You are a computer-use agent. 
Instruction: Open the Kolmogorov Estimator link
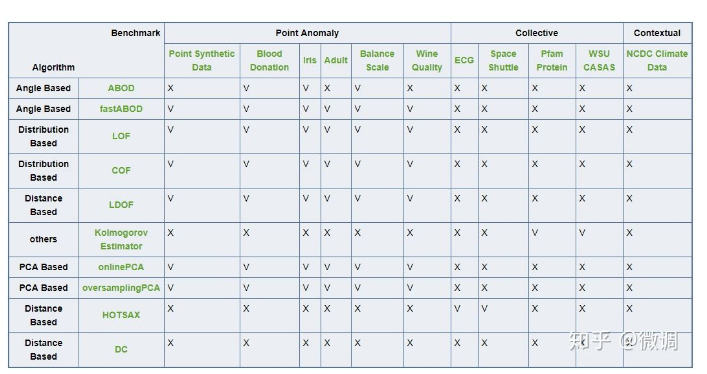tap(121, 240)
